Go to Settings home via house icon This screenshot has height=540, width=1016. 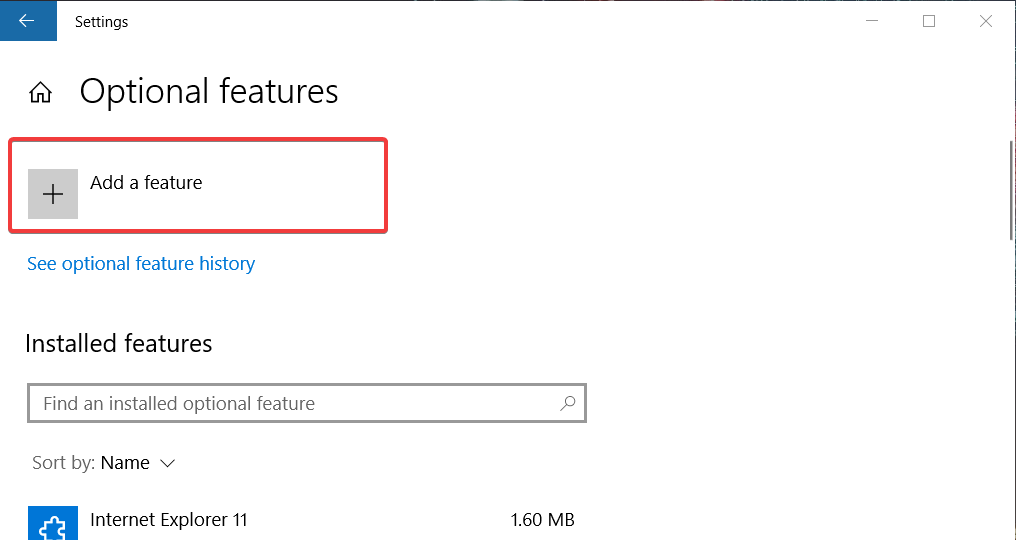click(40, 93)
